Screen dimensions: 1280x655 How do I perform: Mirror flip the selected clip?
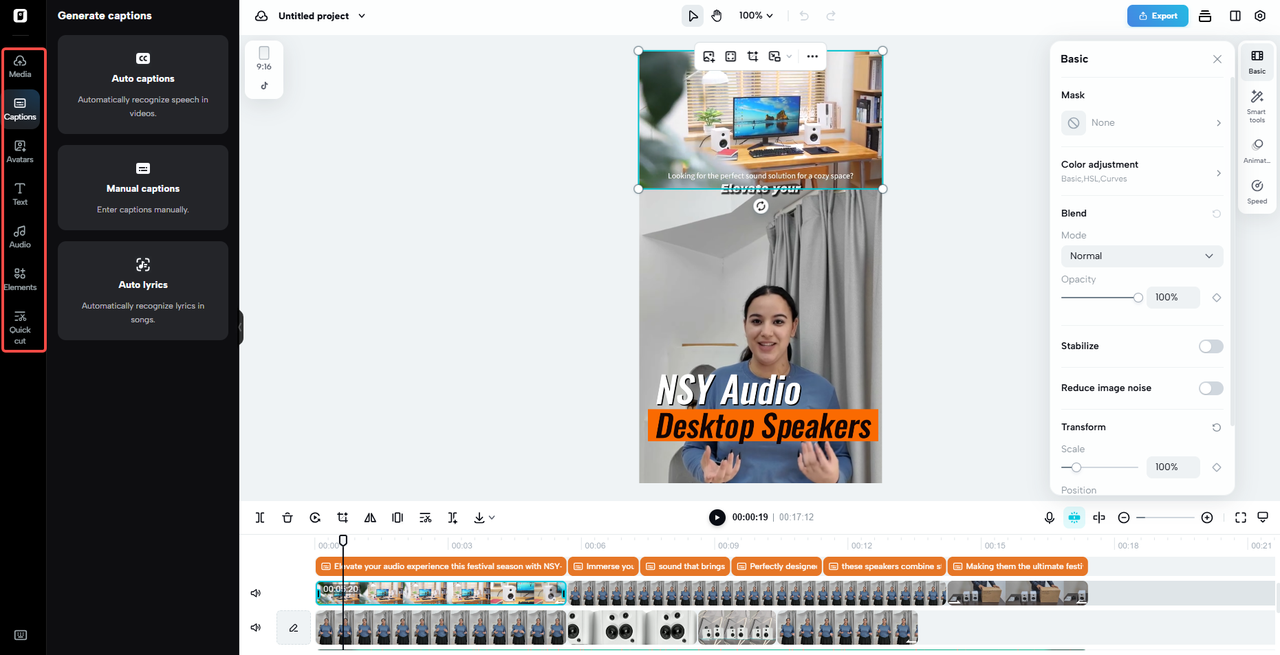[x=370, y=517]
